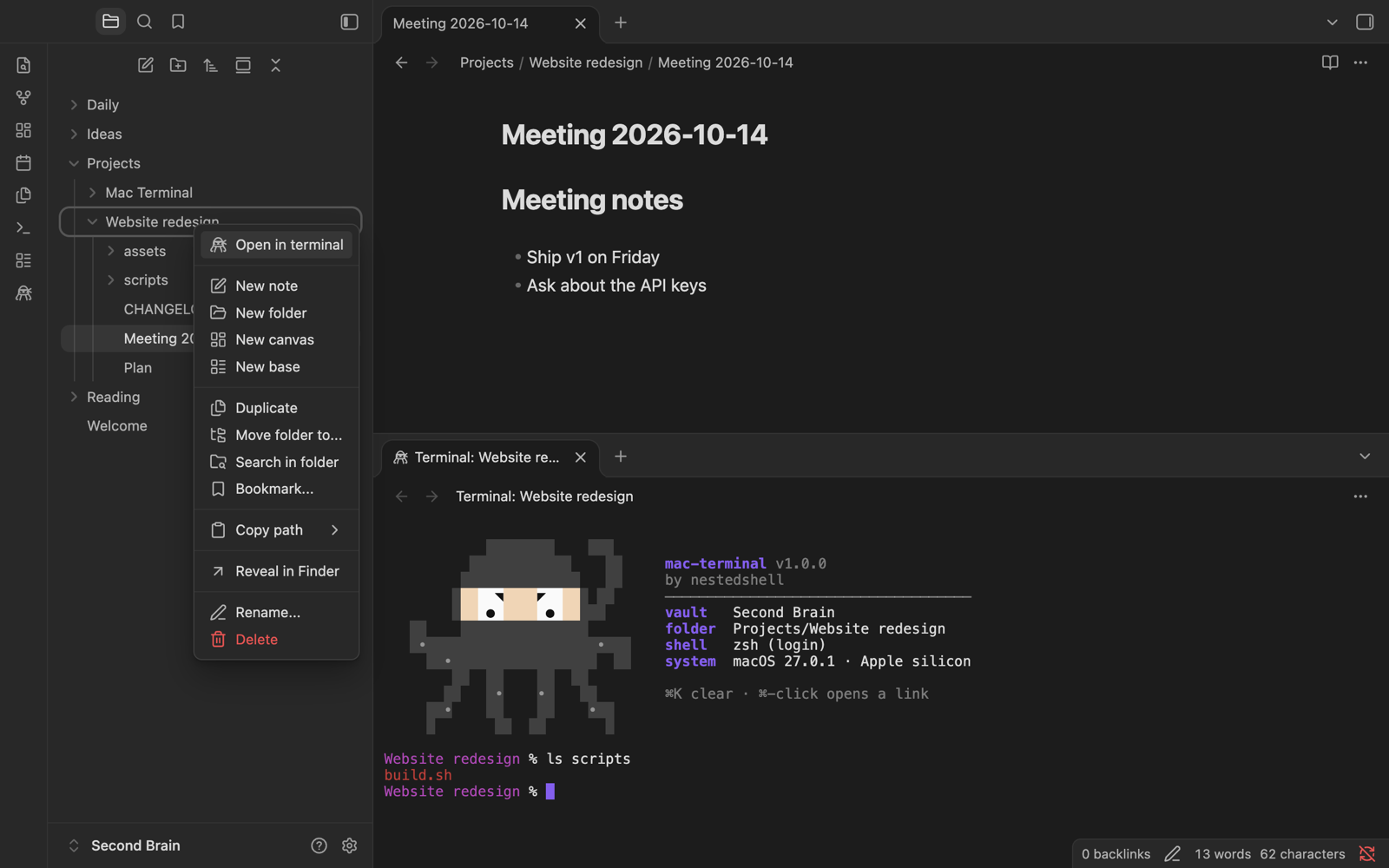Change the file sort order
The image size is (1389, 868).
[211, 65]
